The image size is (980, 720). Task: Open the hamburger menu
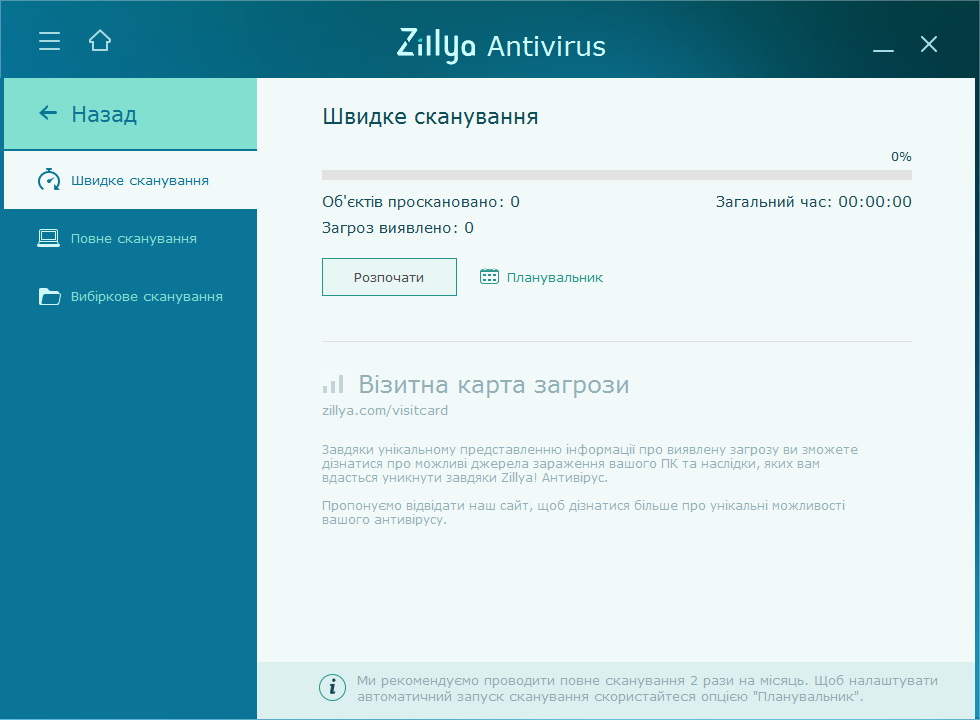pyautogui.click(x=49, y=41)
